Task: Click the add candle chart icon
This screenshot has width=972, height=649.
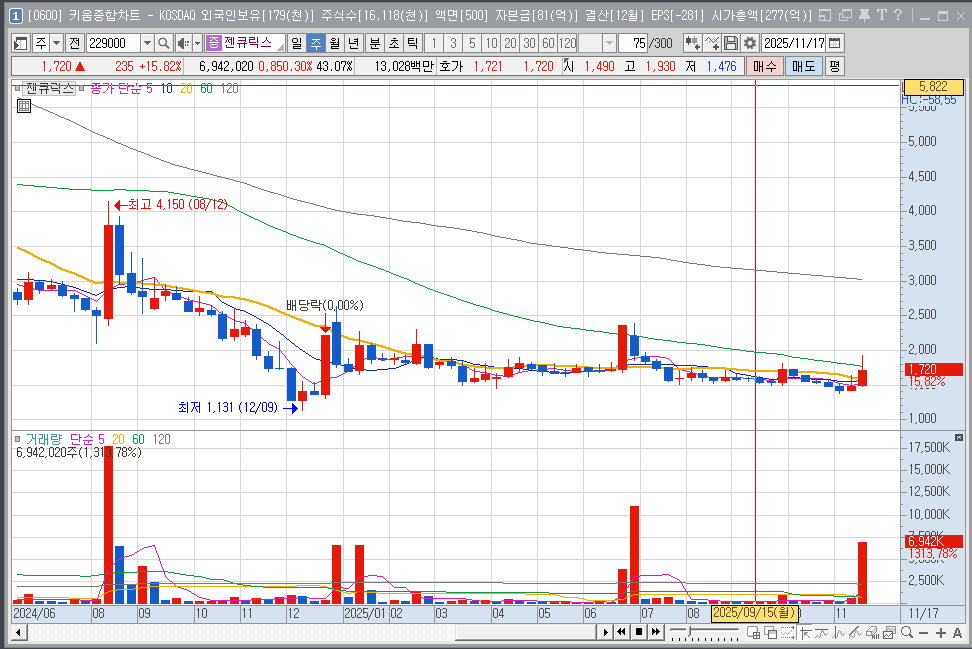Action: [692, 43]
